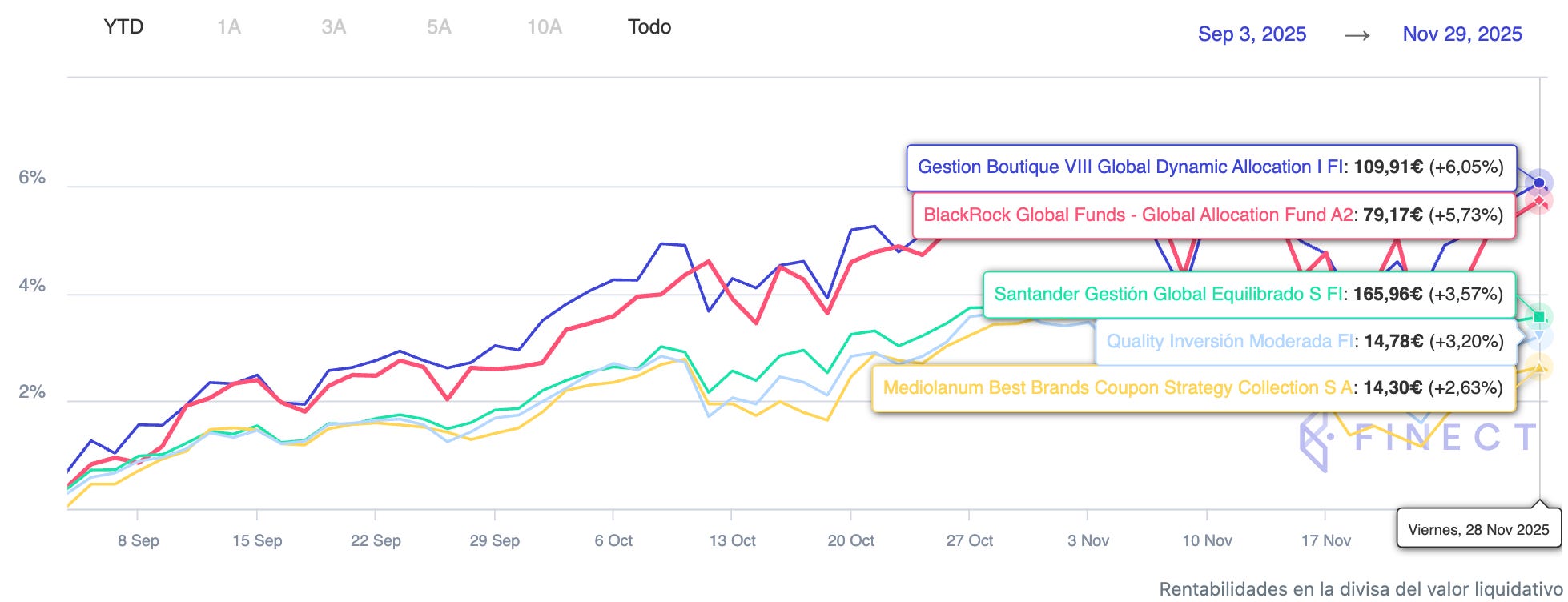Select the 1A time range tab
1568x602 pixels.
(x=228, y=27)
